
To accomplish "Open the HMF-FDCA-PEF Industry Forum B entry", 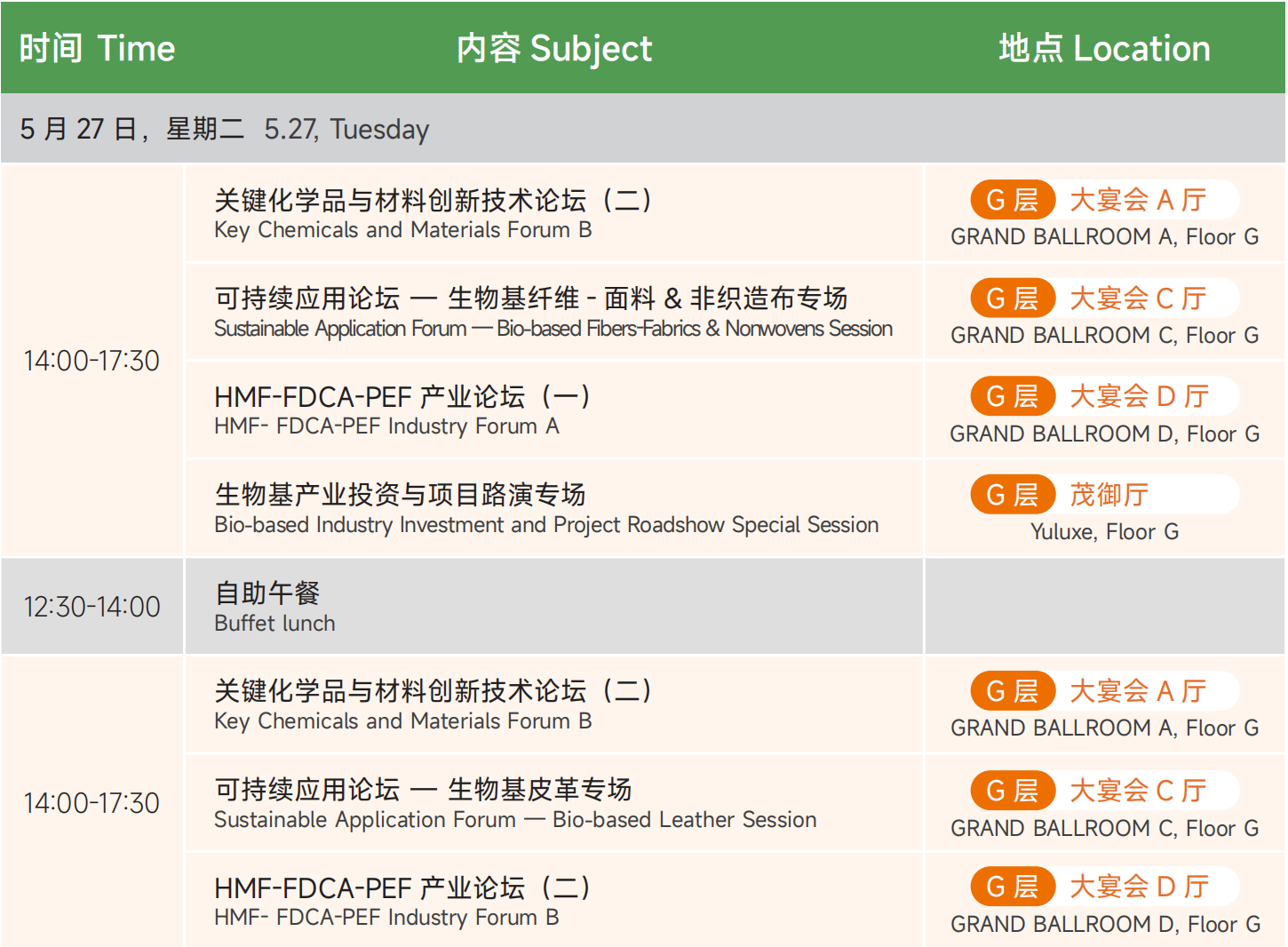I will pyautogui.click(x=386, y=918).
